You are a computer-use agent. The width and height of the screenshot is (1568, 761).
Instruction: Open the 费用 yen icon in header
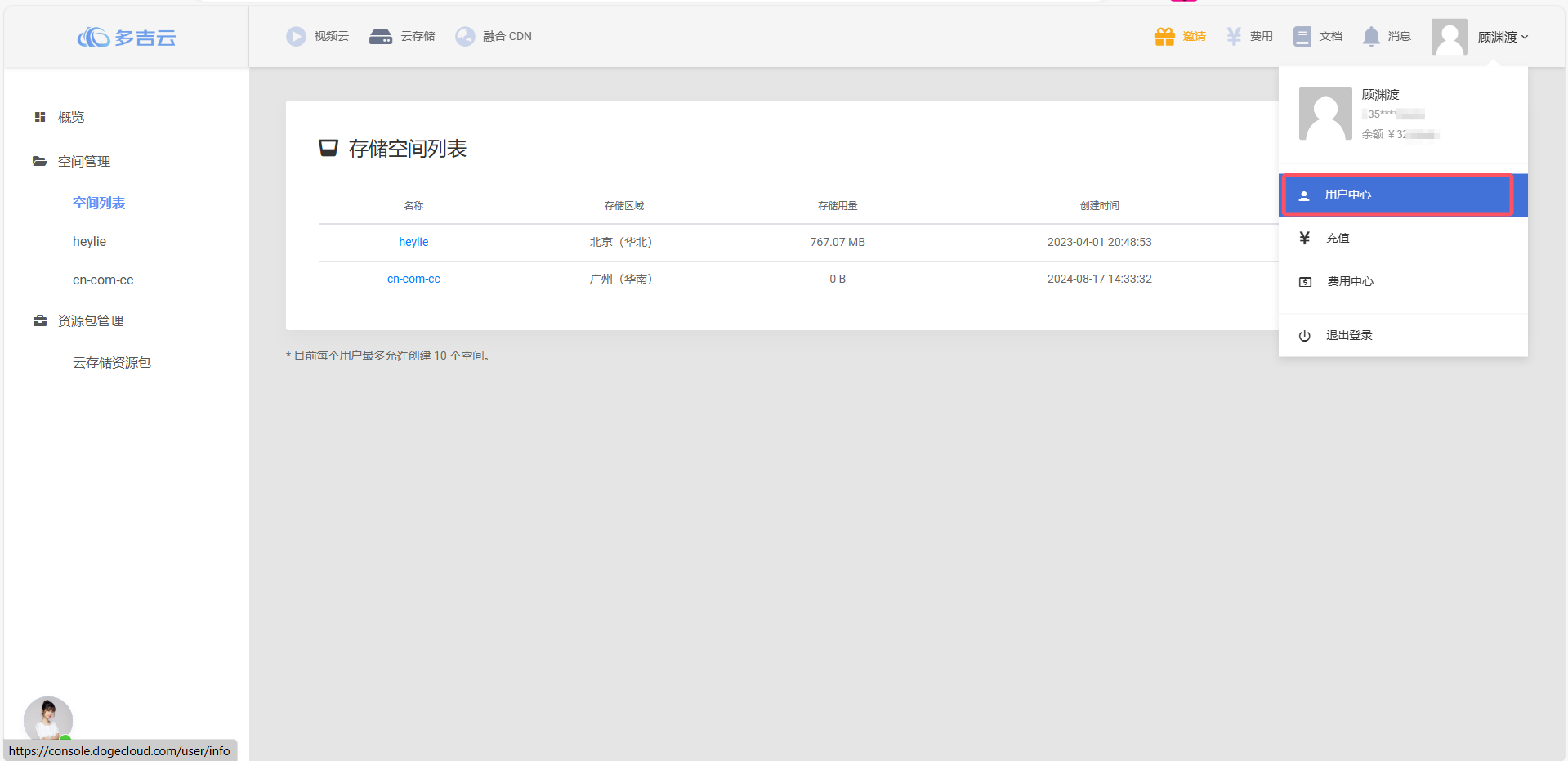pos(1234,36)
